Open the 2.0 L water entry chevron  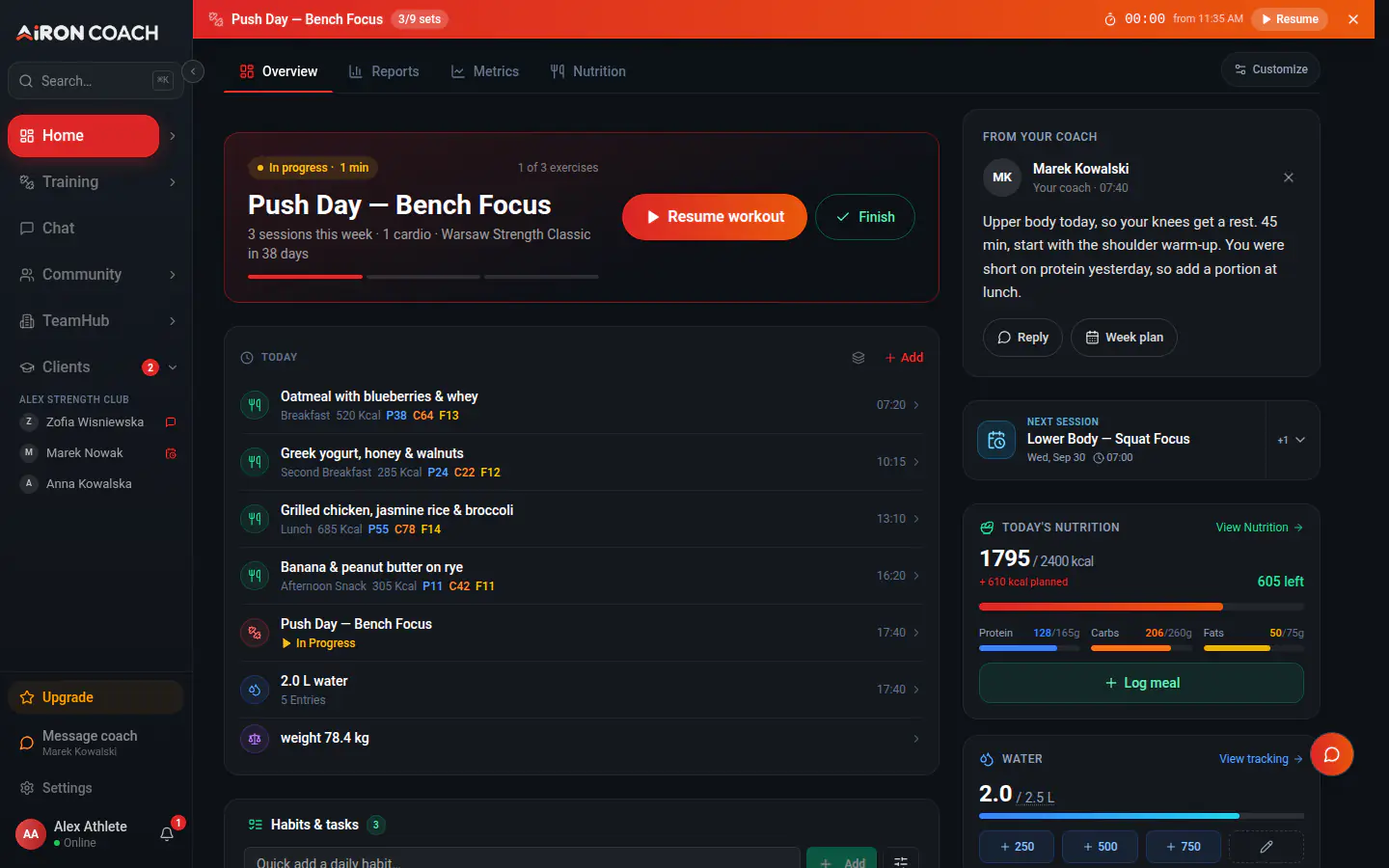(916, 690)
